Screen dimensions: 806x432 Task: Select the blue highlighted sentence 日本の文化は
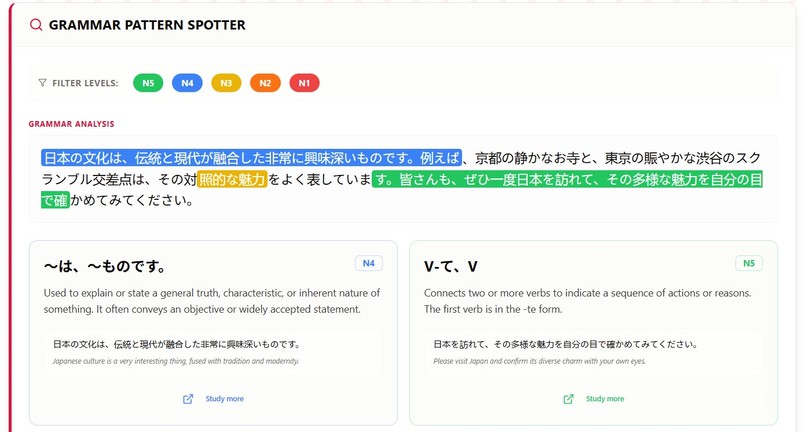[x=251, y=158]
